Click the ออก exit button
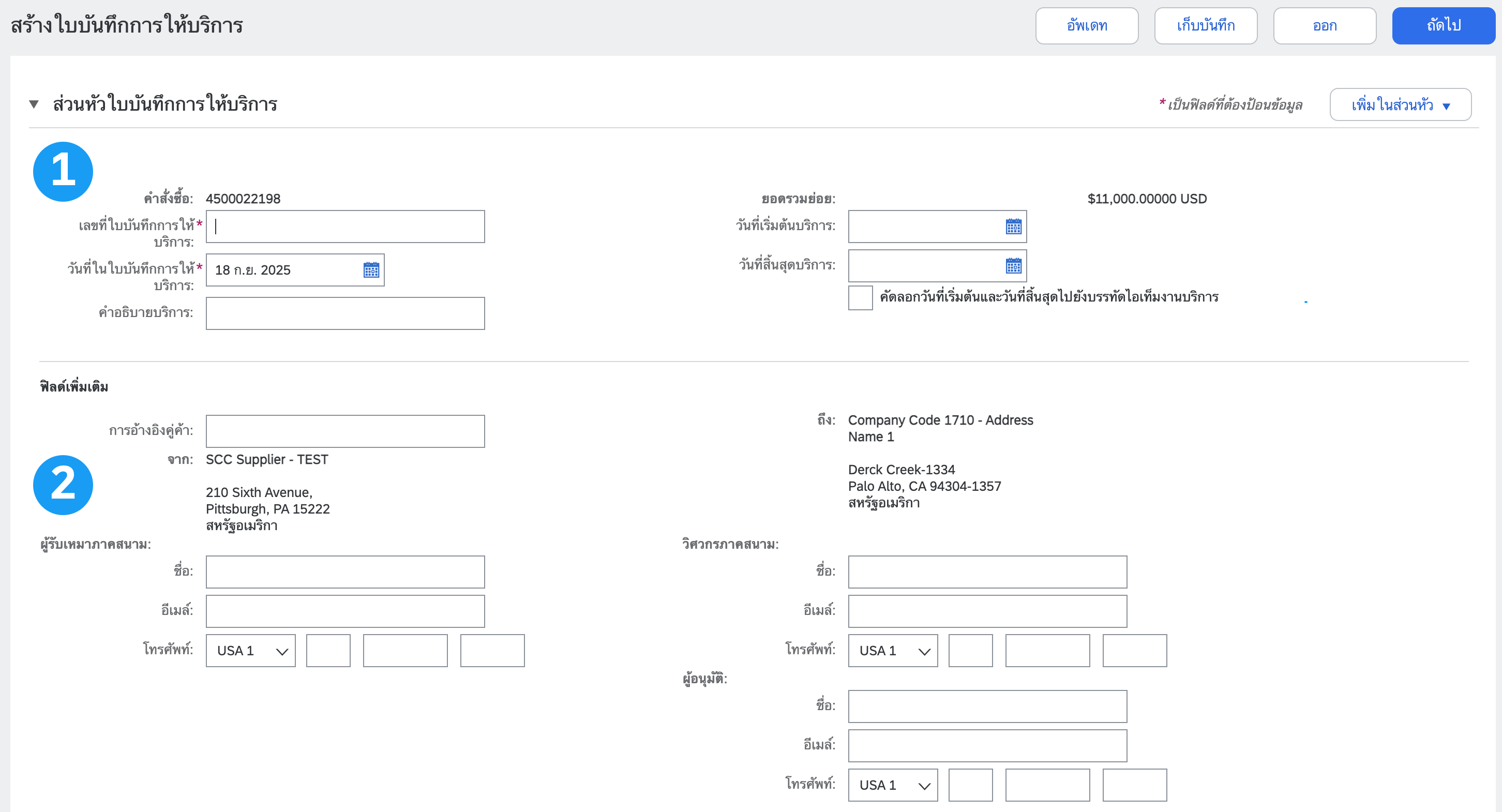The width and height of the screenshot is (1502, 812). [1324, 26]
